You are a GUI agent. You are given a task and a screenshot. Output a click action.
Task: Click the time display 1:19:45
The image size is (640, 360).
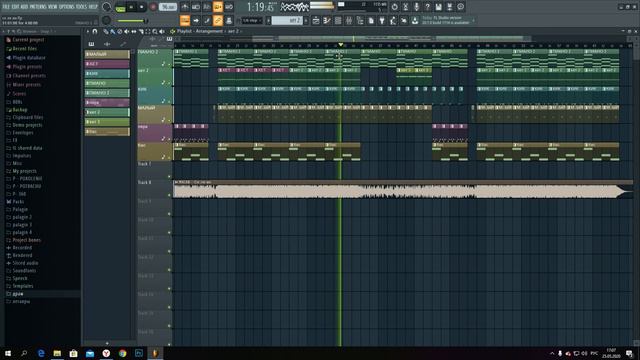[261, 7]
